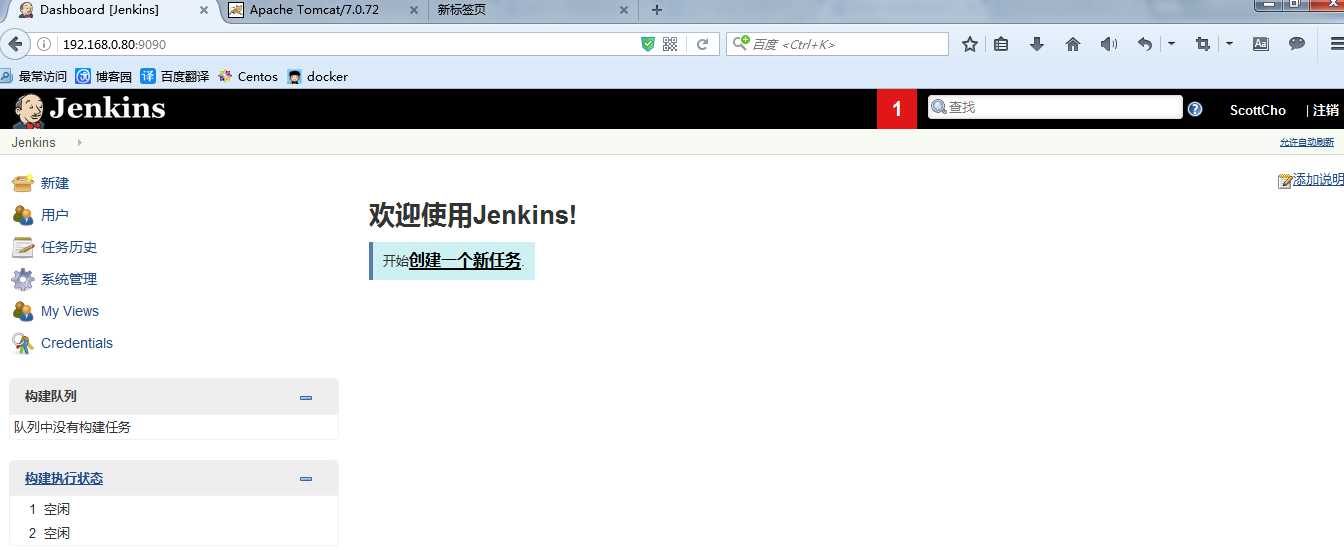1344x550 pixels.
Task: Click the My Views sidebar icon
Action: point(23,311)
